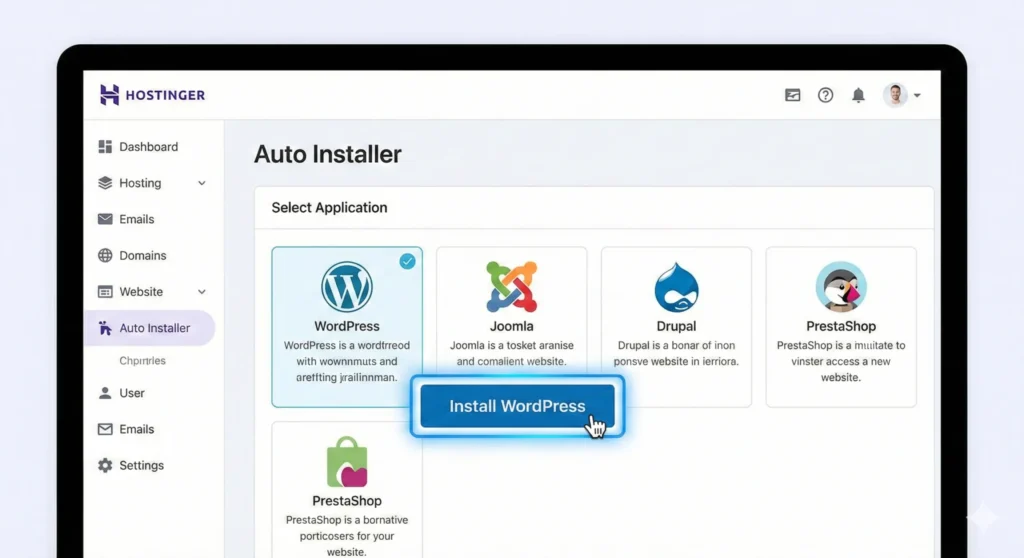Viewport: 1024px width, 558px height.
Task: Open the notifications bell icon
Action: (858, 95)
